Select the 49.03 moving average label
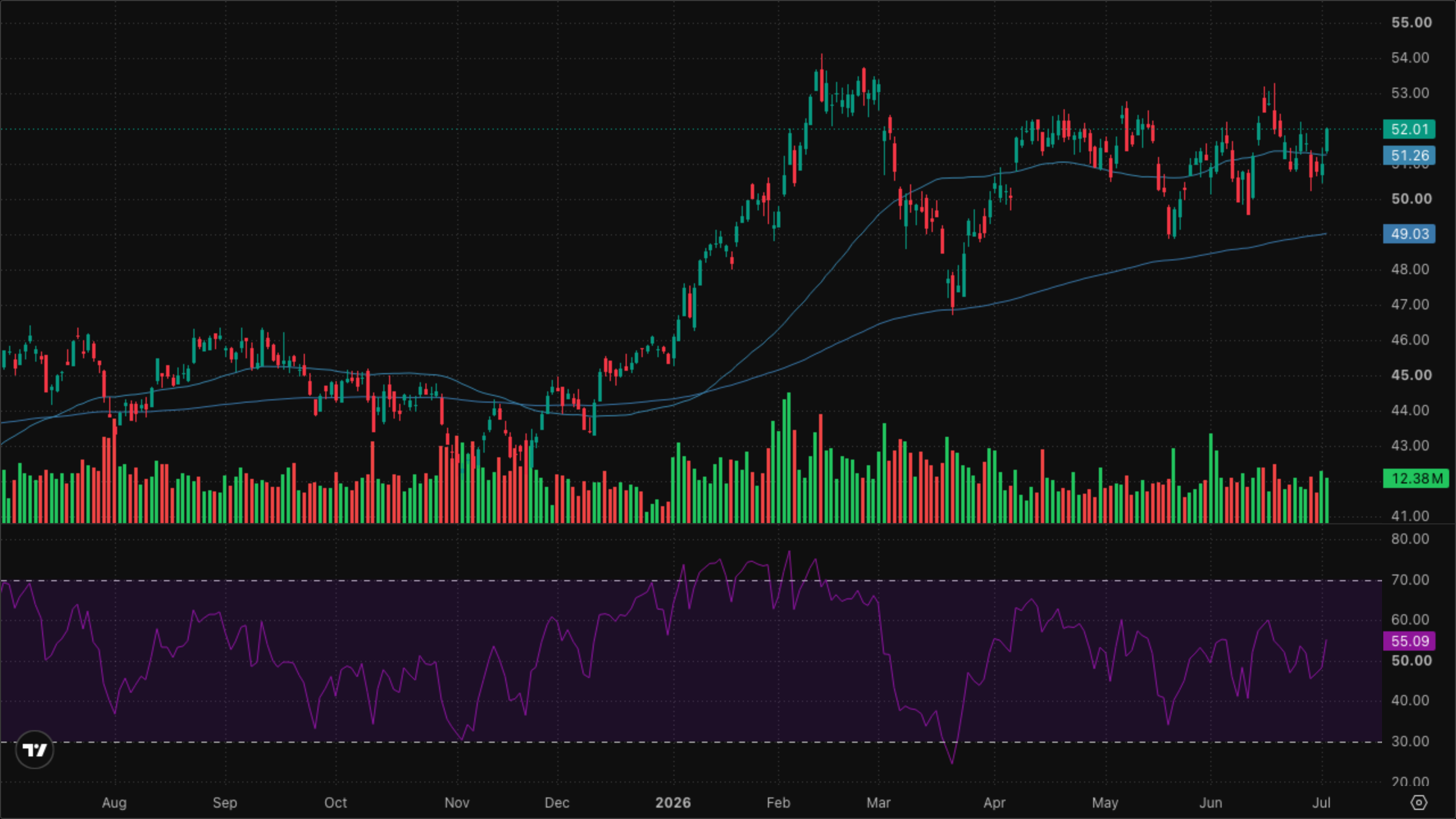This screenshot has width=1456, height=819. coord(1409,234)
